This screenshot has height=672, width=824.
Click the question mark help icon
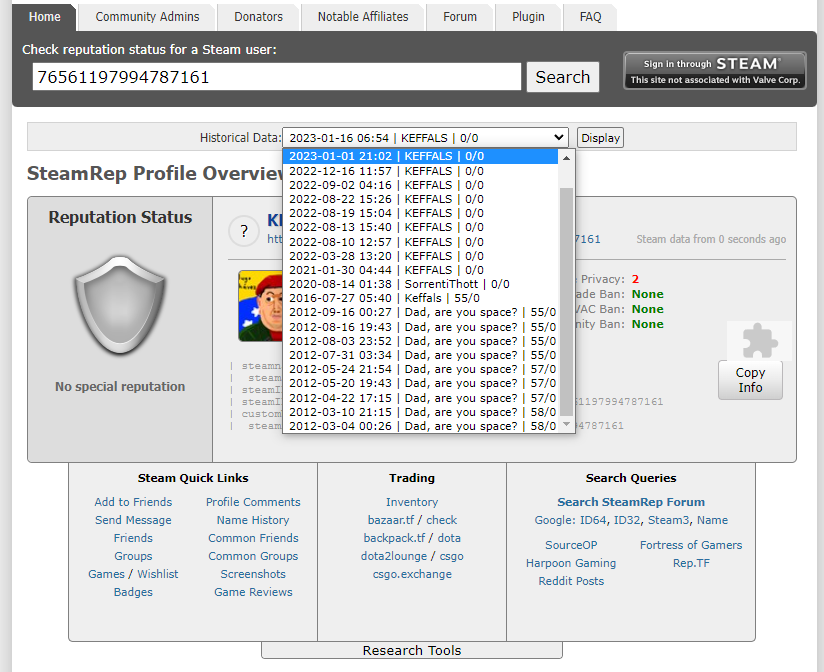point(244,232)
